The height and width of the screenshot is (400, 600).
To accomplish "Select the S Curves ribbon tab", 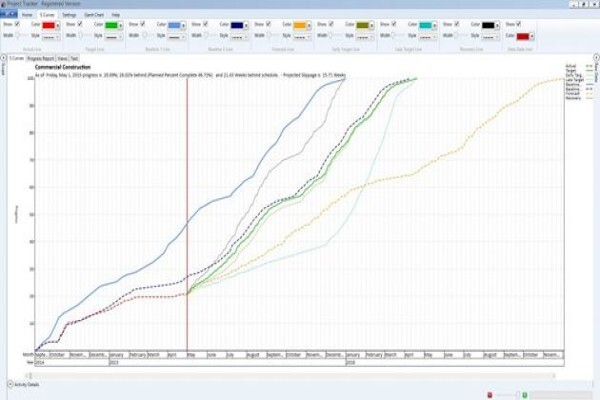I will coord(47,15).
